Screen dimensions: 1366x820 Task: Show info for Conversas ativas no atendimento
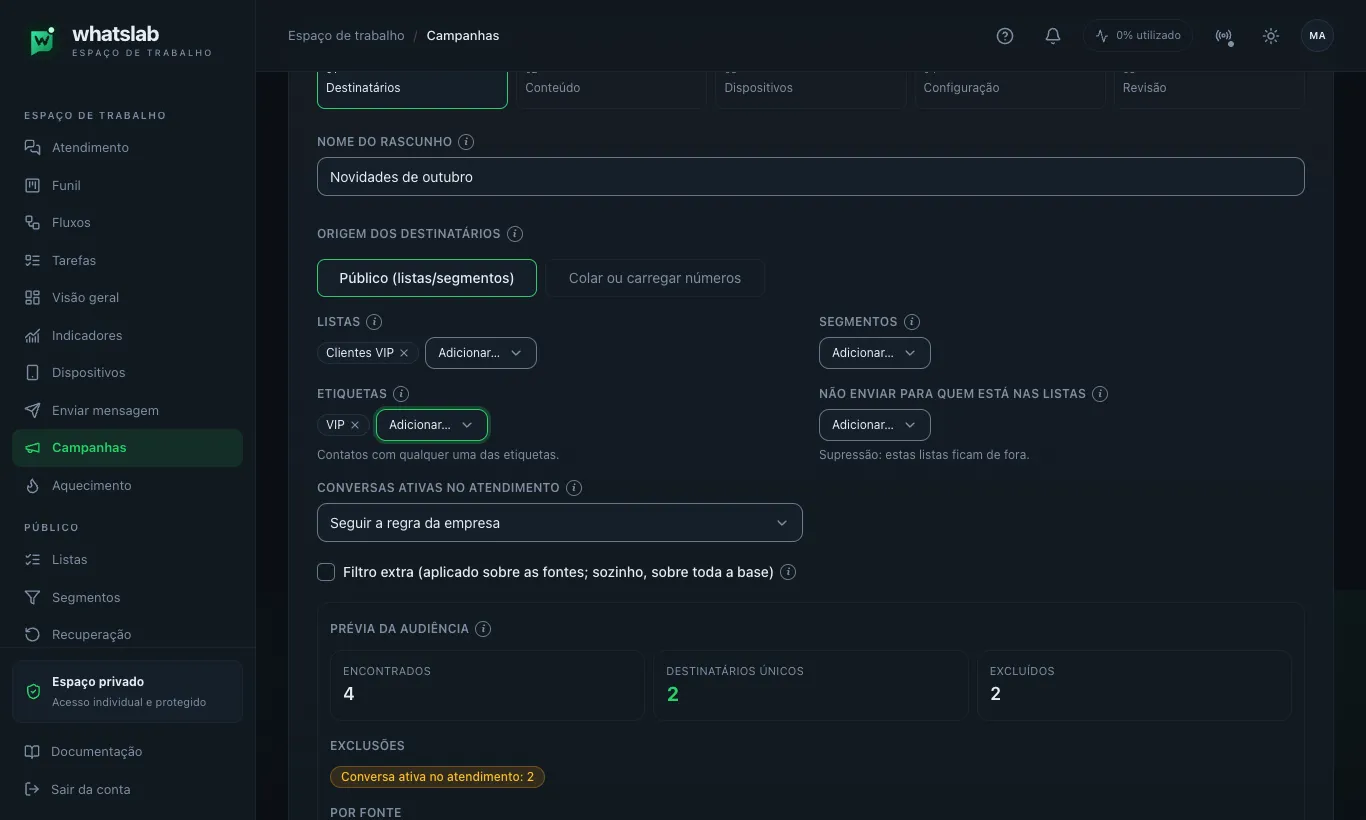(x=574, y=488)
